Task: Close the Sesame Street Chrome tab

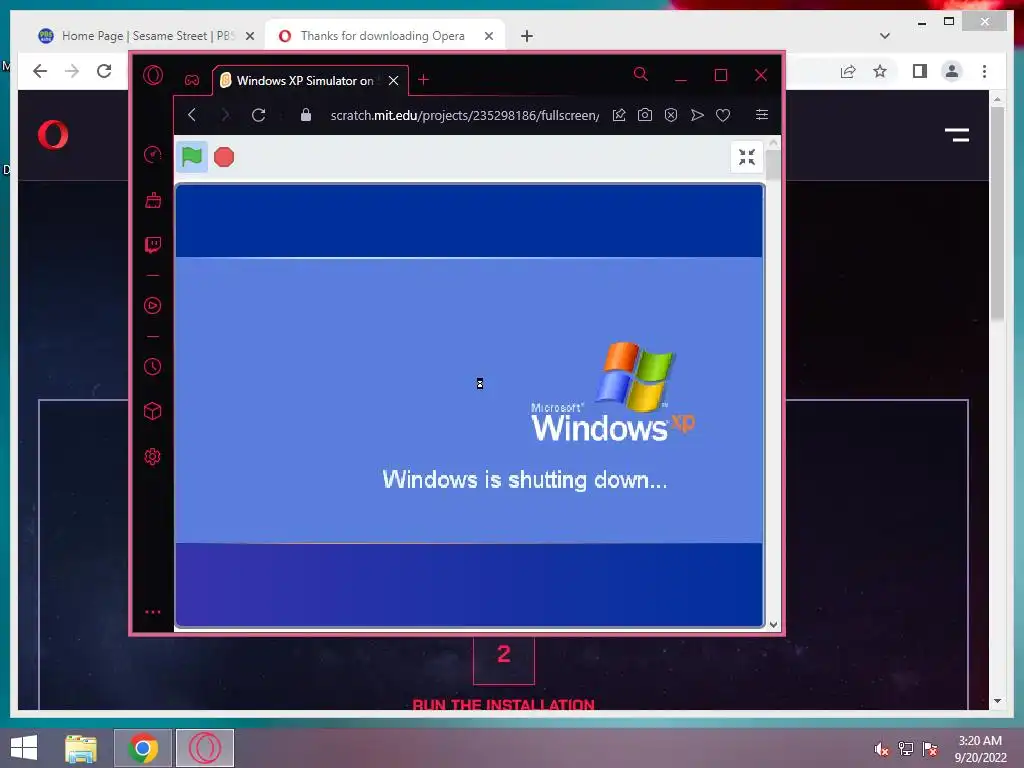Action: pyautogui.click(x=249, y=36)
